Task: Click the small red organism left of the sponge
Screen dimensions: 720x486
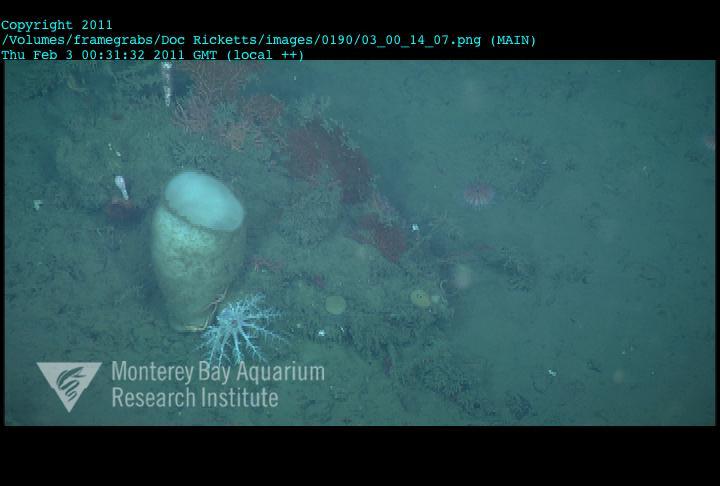Action: coord(120,208)
